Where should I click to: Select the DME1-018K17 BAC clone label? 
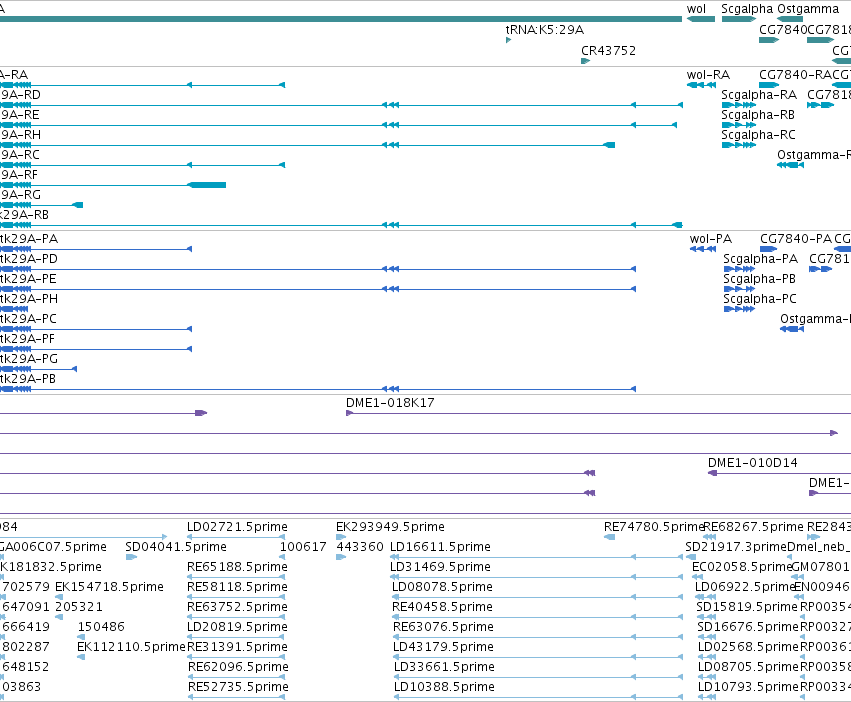(x=390, y=403)
